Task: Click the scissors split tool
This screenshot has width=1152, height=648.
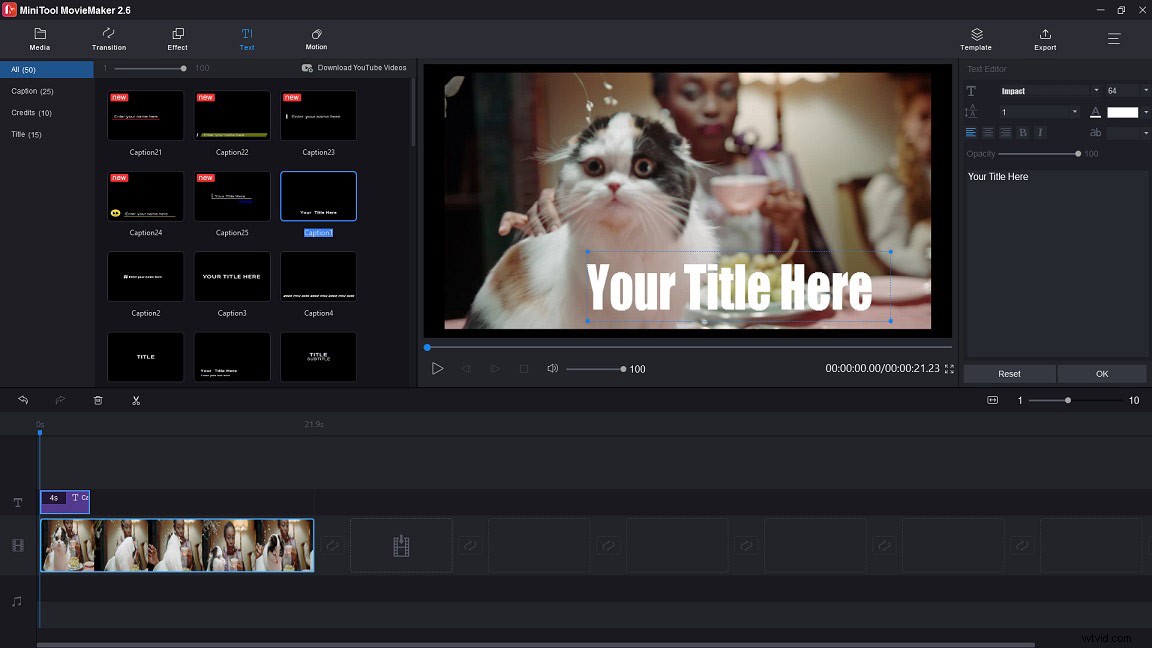Action: (x=136, y=400)
